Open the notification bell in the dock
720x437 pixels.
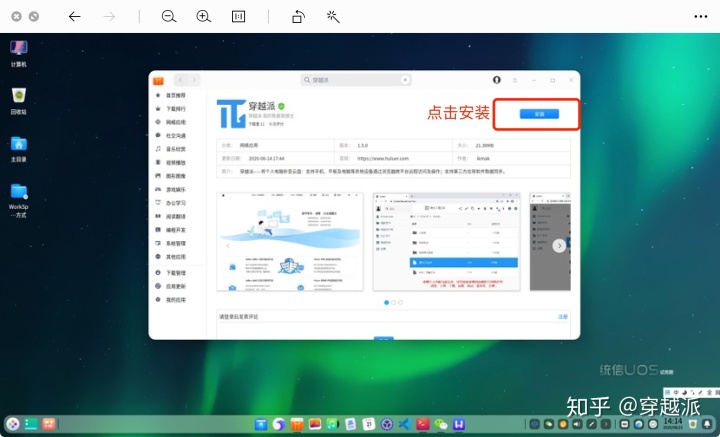[x=708, y=424]
